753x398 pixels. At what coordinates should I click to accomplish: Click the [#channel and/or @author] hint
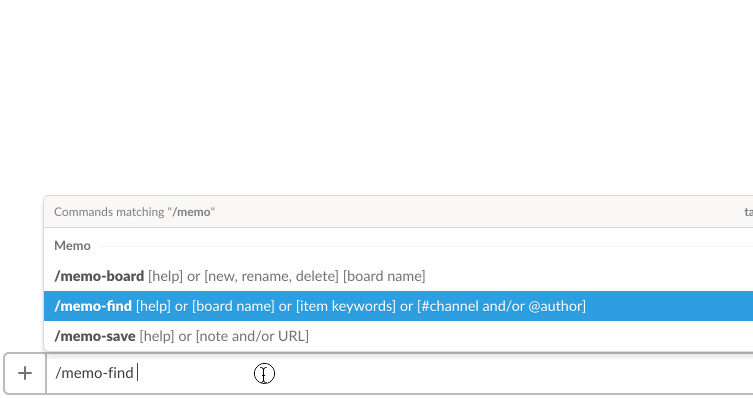point(501,306)
